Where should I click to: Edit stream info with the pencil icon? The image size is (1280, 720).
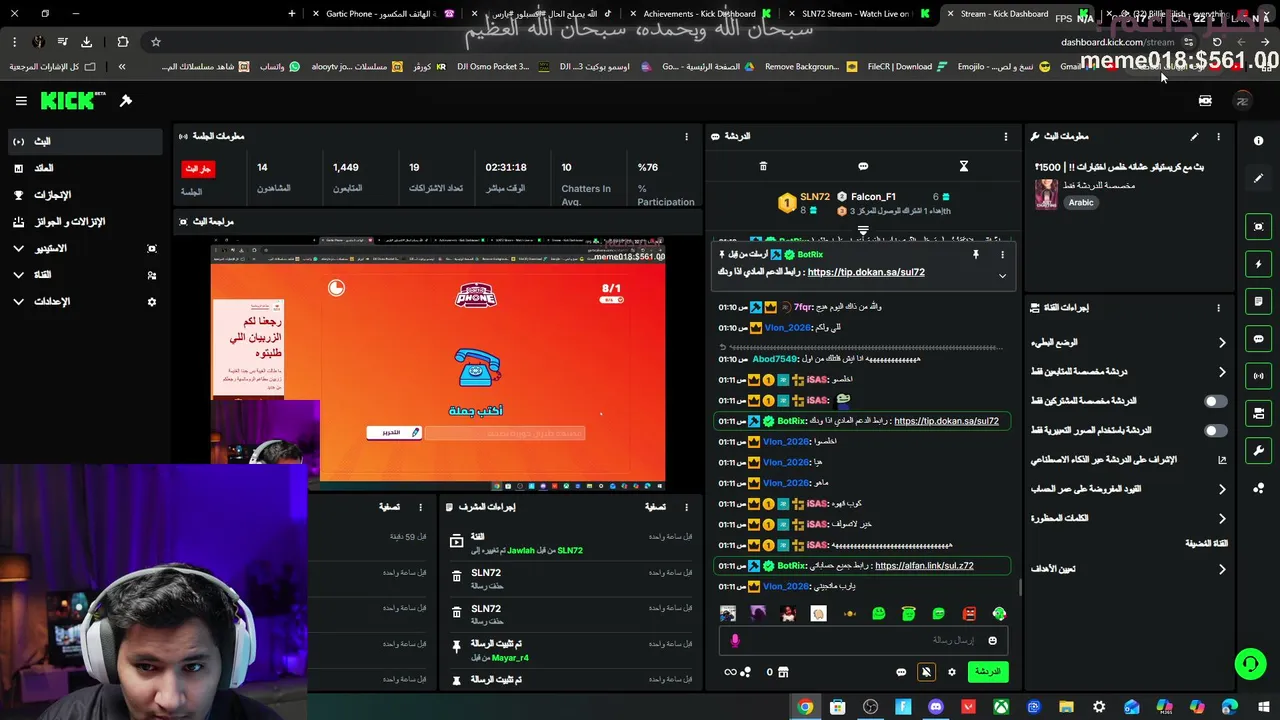1194,136
